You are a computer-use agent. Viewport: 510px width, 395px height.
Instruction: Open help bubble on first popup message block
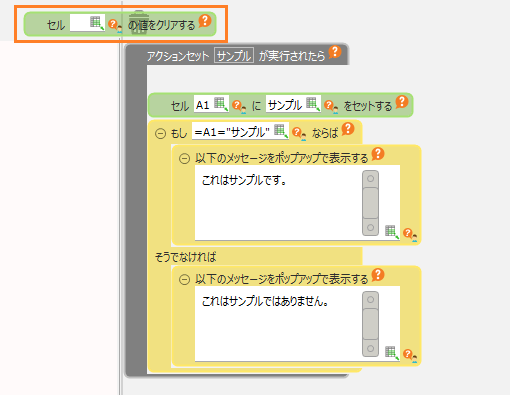pos(378,154)
